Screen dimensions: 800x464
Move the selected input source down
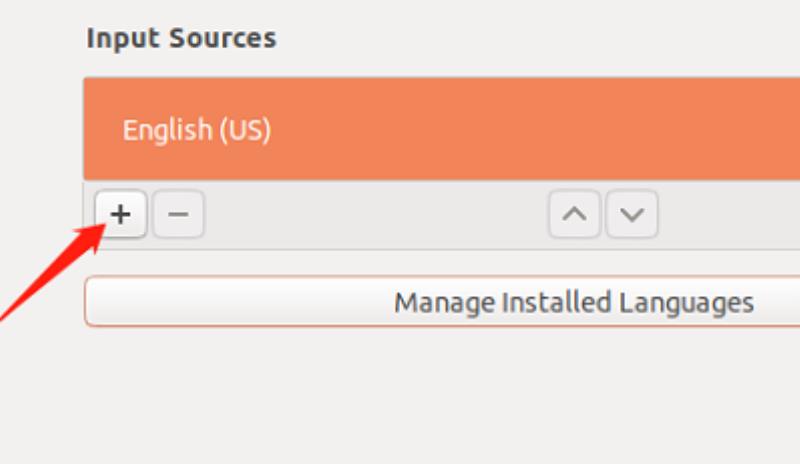pyautogui.click(x=632, y=214)
